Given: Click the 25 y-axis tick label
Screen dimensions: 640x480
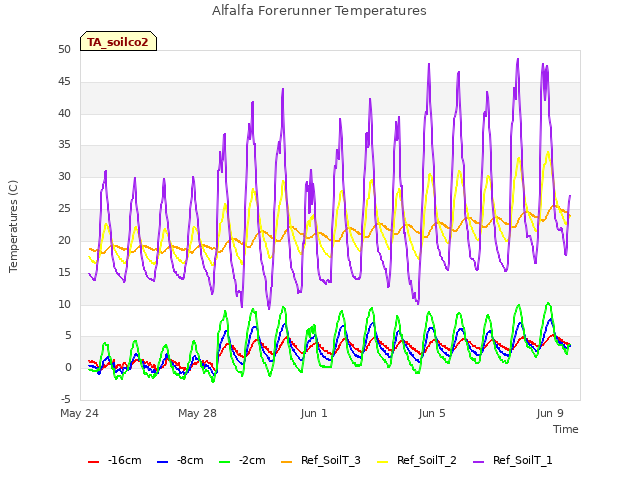Looking at the screenshot, I should coord(64,209).
